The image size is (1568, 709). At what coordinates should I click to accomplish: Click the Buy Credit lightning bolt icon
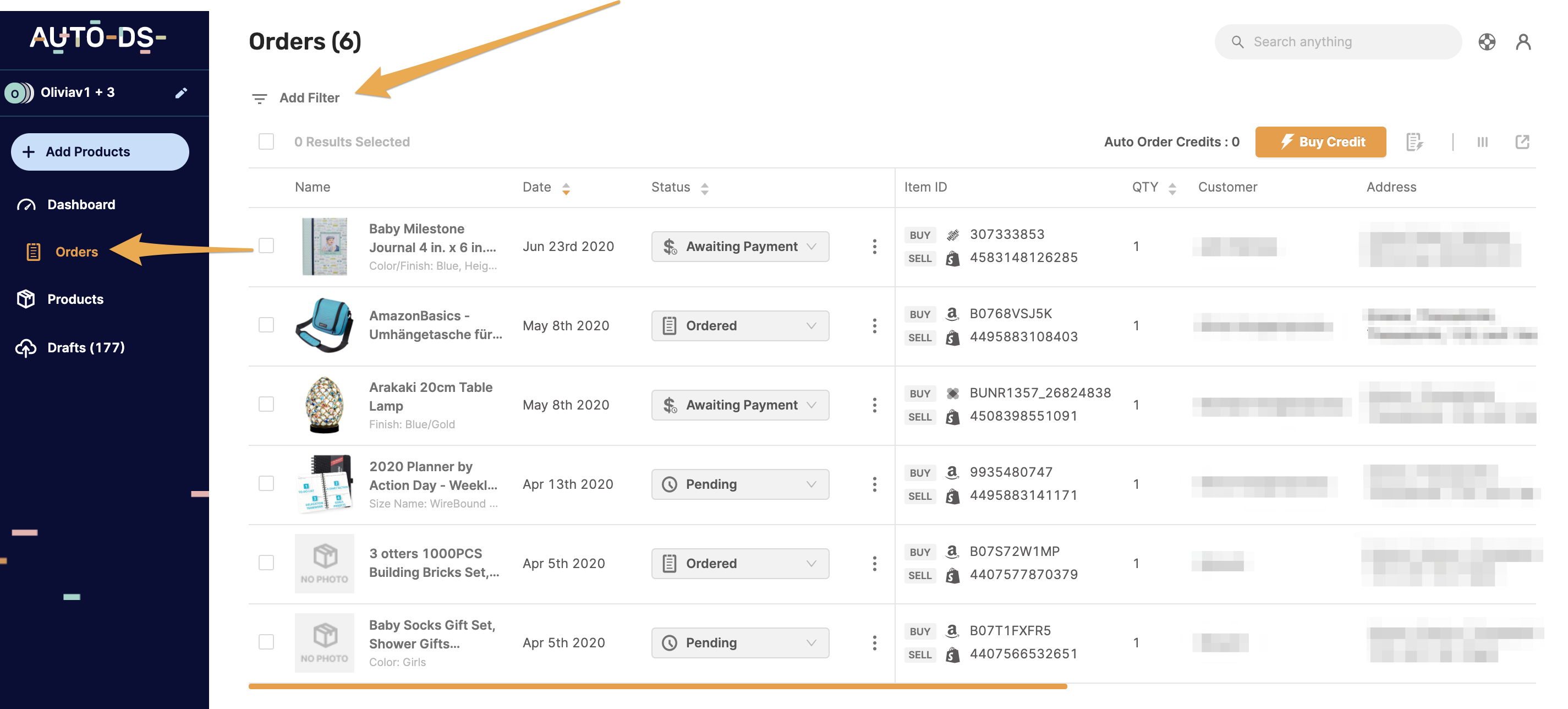(x=1284, y=141)
